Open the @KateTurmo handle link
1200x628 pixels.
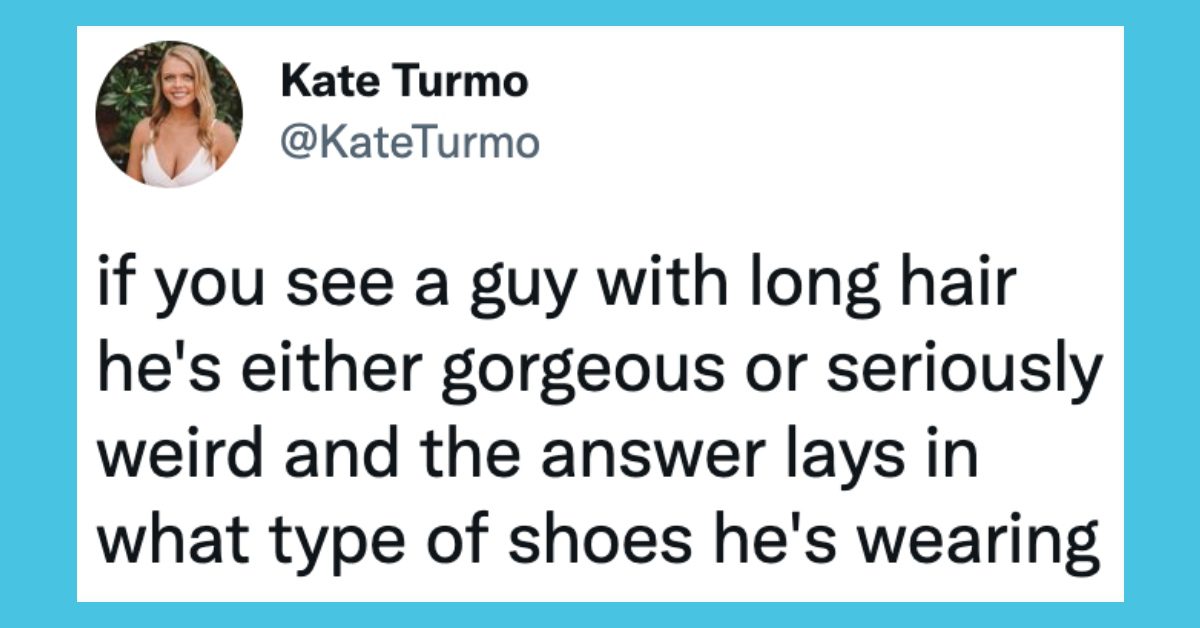[410, 142]
